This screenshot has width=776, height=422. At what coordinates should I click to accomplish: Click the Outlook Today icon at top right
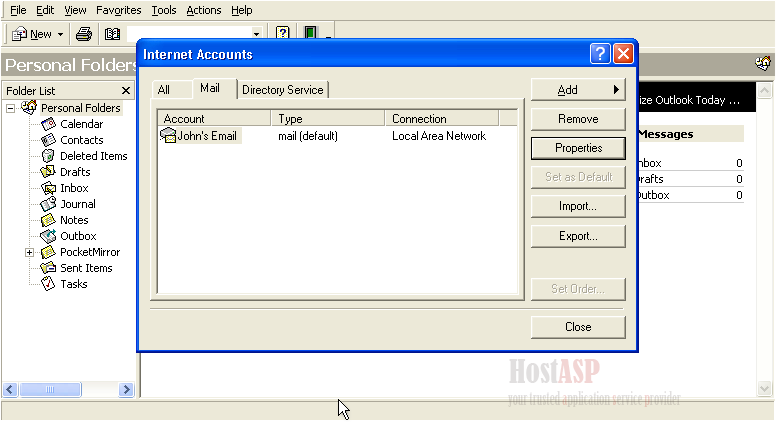pyautogui.click(x=763, y=63)
